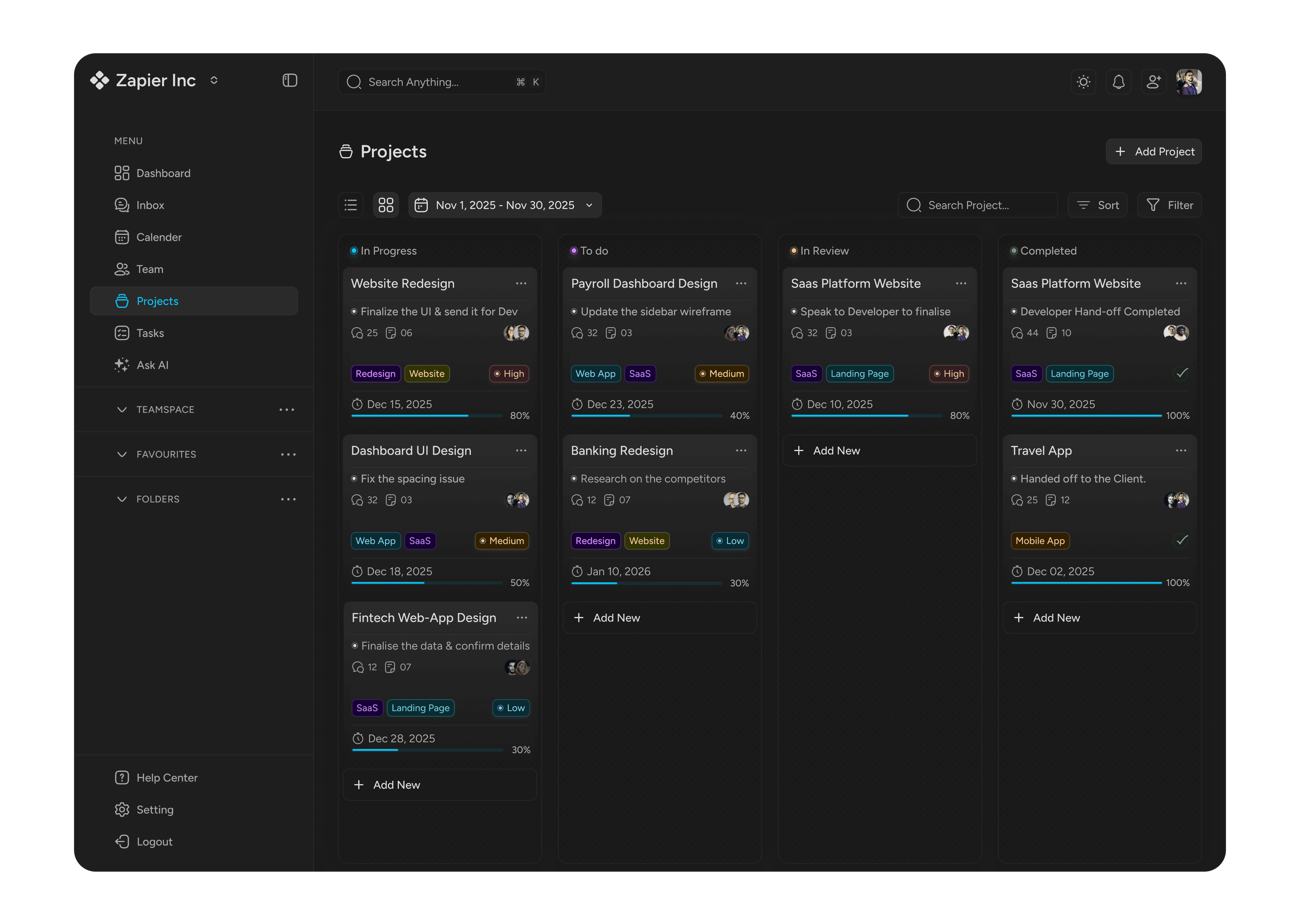Image resolution: width=1300 pixels, height=924 pixels.
Task: Switch to grid view layout
Action: [x=386, y=205]
